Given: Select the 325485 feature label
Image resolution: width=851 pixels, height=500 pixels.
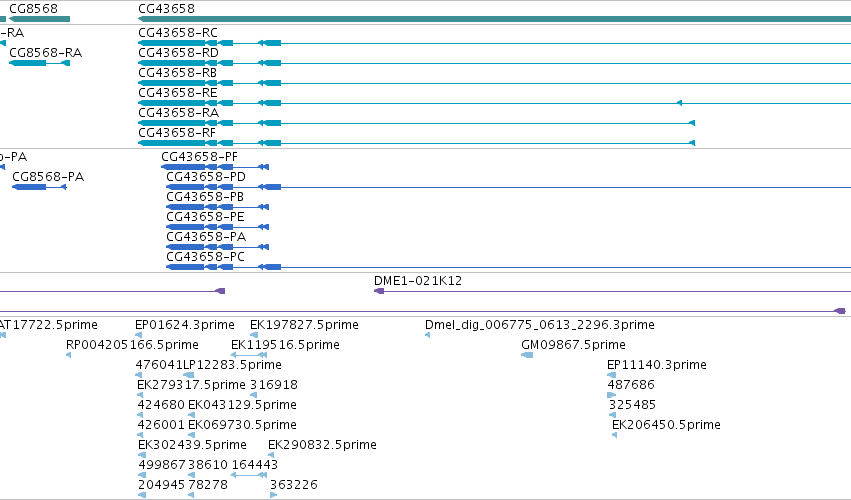Looking at the screenshot, I should (x=632, y=405).
